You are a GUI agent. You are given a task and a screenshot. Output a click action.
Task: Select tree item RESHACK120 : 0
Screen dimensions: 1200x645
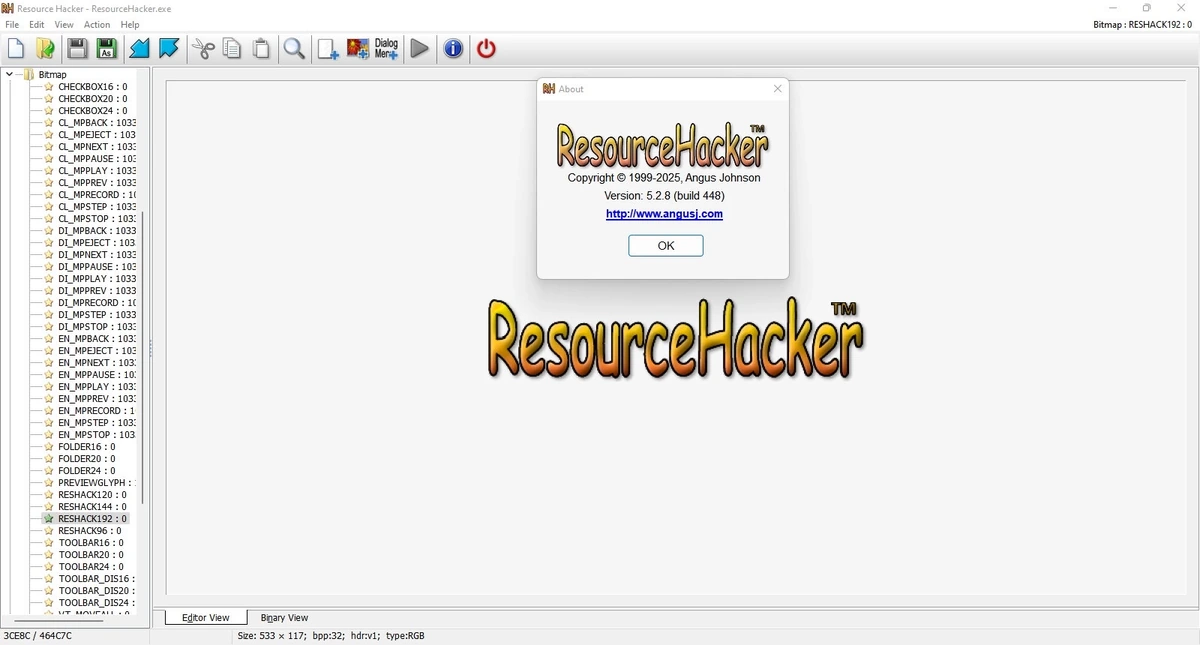point(93,495)
